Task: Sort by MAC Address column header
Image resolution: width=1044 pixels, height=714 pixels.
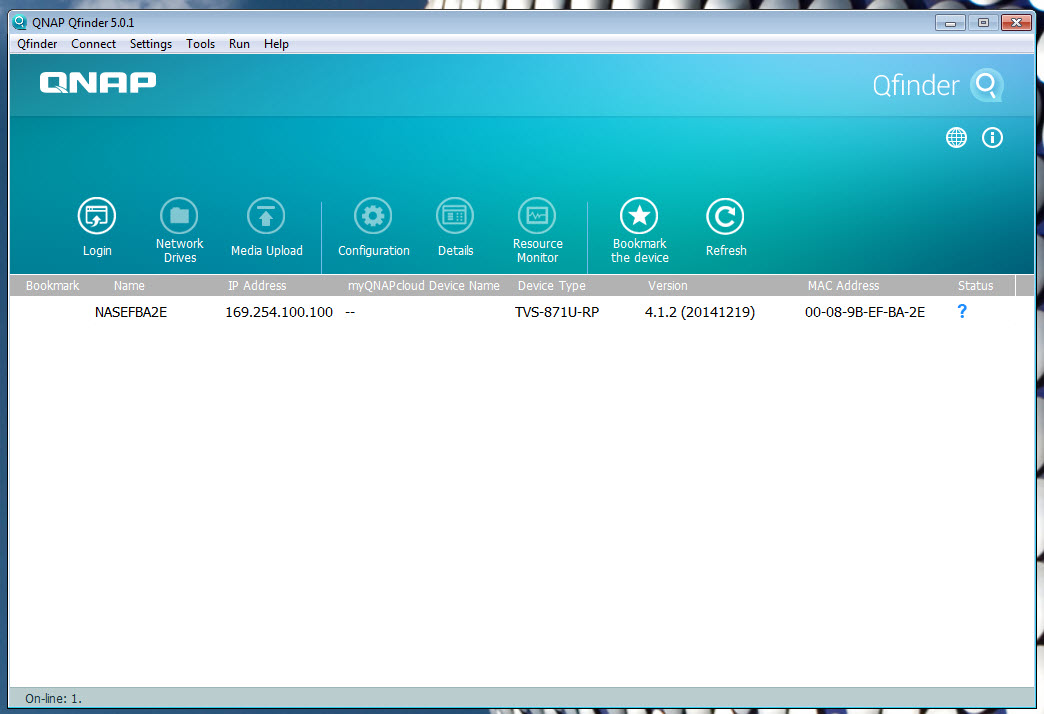Action: point(844,286)
